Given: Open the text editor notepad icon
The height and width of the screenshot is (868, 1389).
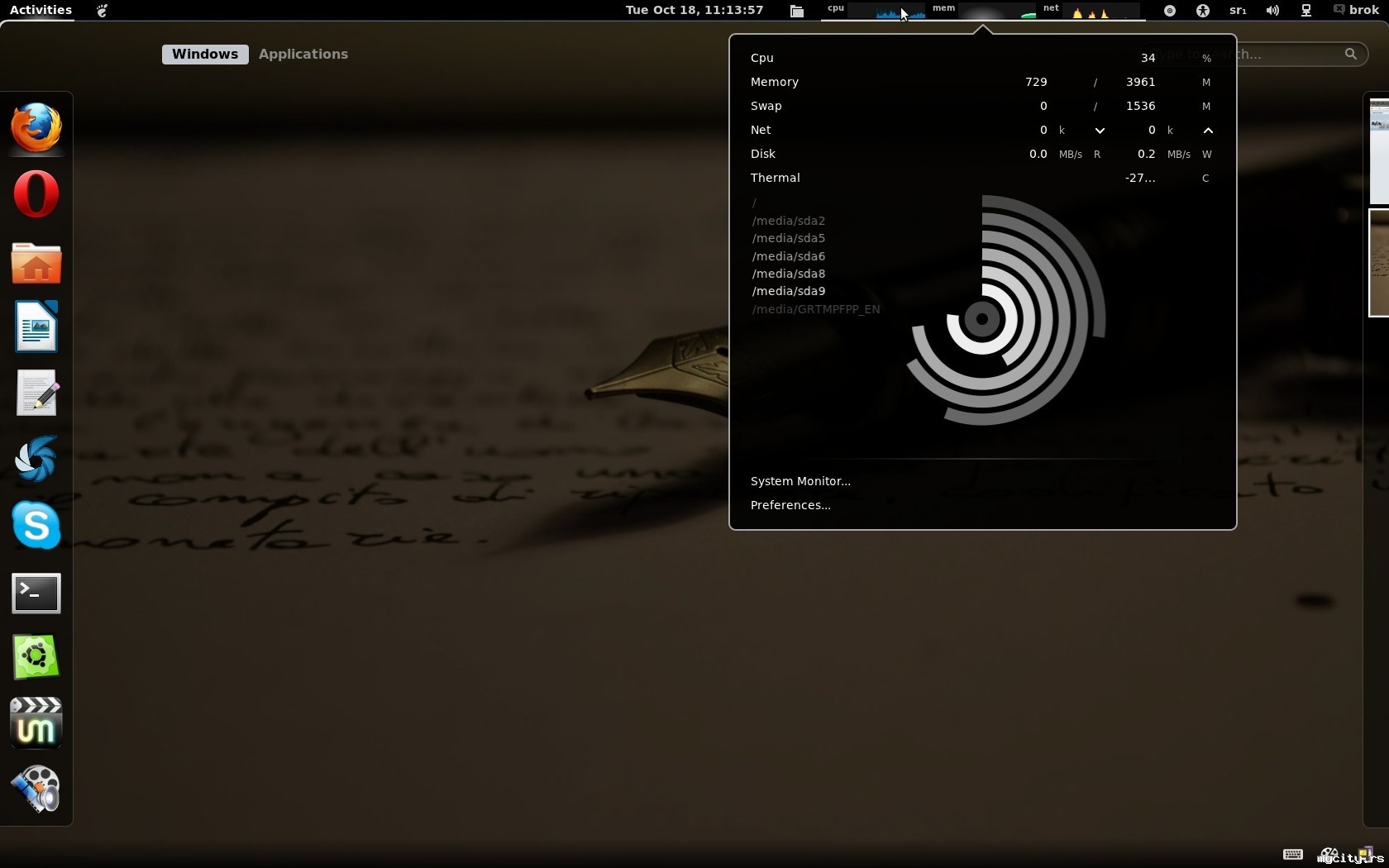Looking at the screenshot, I should (x=36, y=393).
